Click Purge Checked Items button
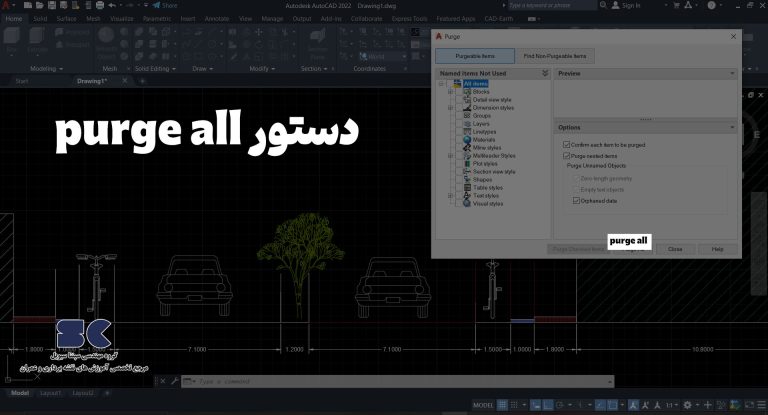This screenshot has height=415, width=768. point(578,249)
